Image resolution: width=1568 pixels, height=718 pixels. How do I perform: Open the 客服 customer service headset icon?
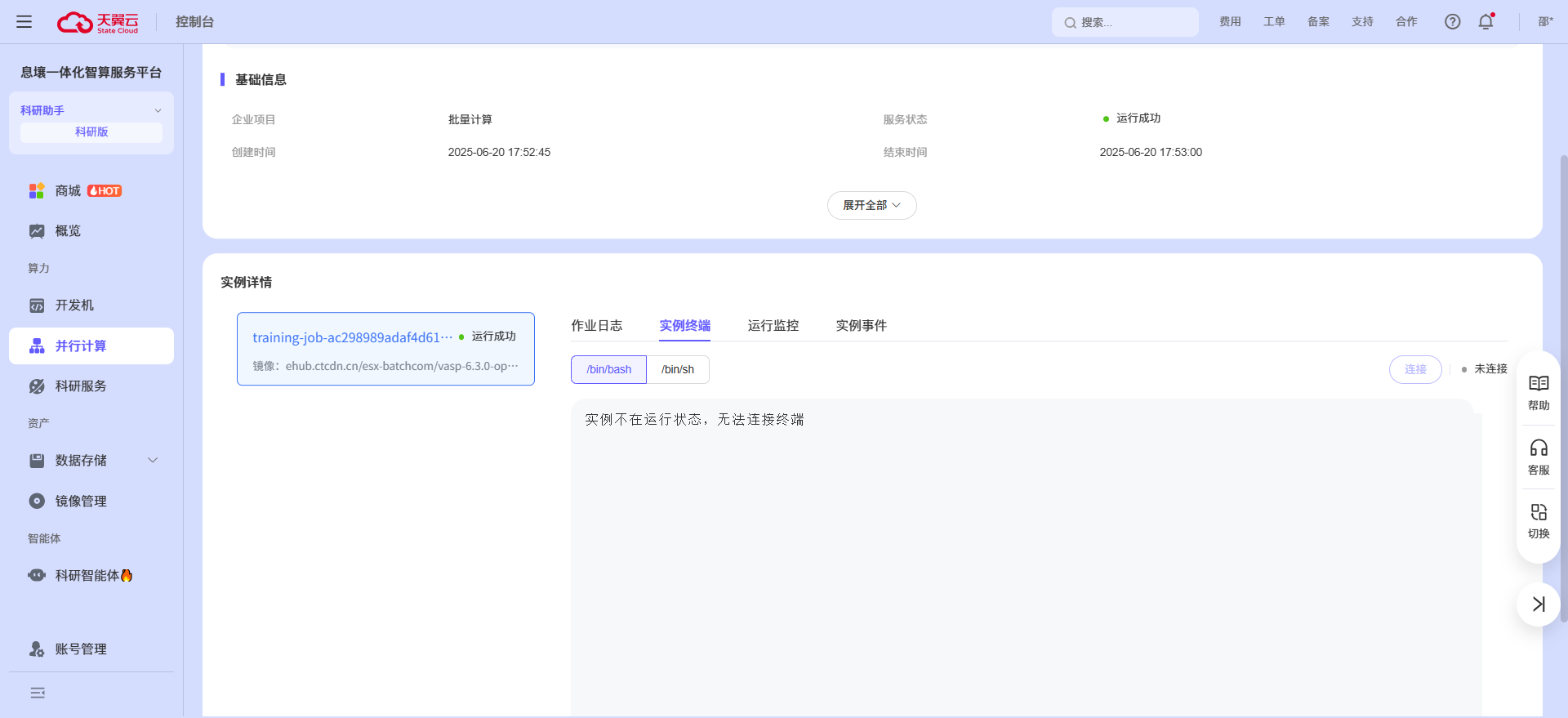(1539, 448)
